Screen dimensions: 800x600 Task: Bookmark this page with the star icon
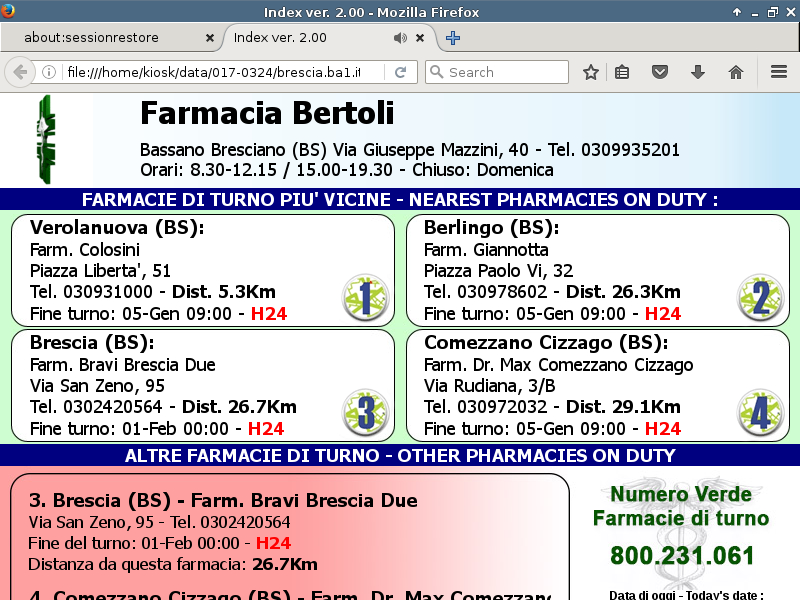pyautogui.click(x=591, y=72)
